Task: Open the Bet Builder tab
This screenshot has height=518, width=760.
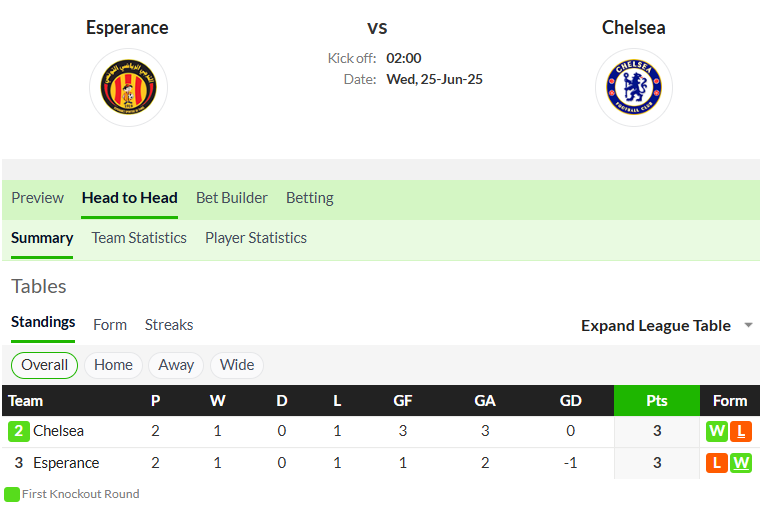Action: pos(232,198)
